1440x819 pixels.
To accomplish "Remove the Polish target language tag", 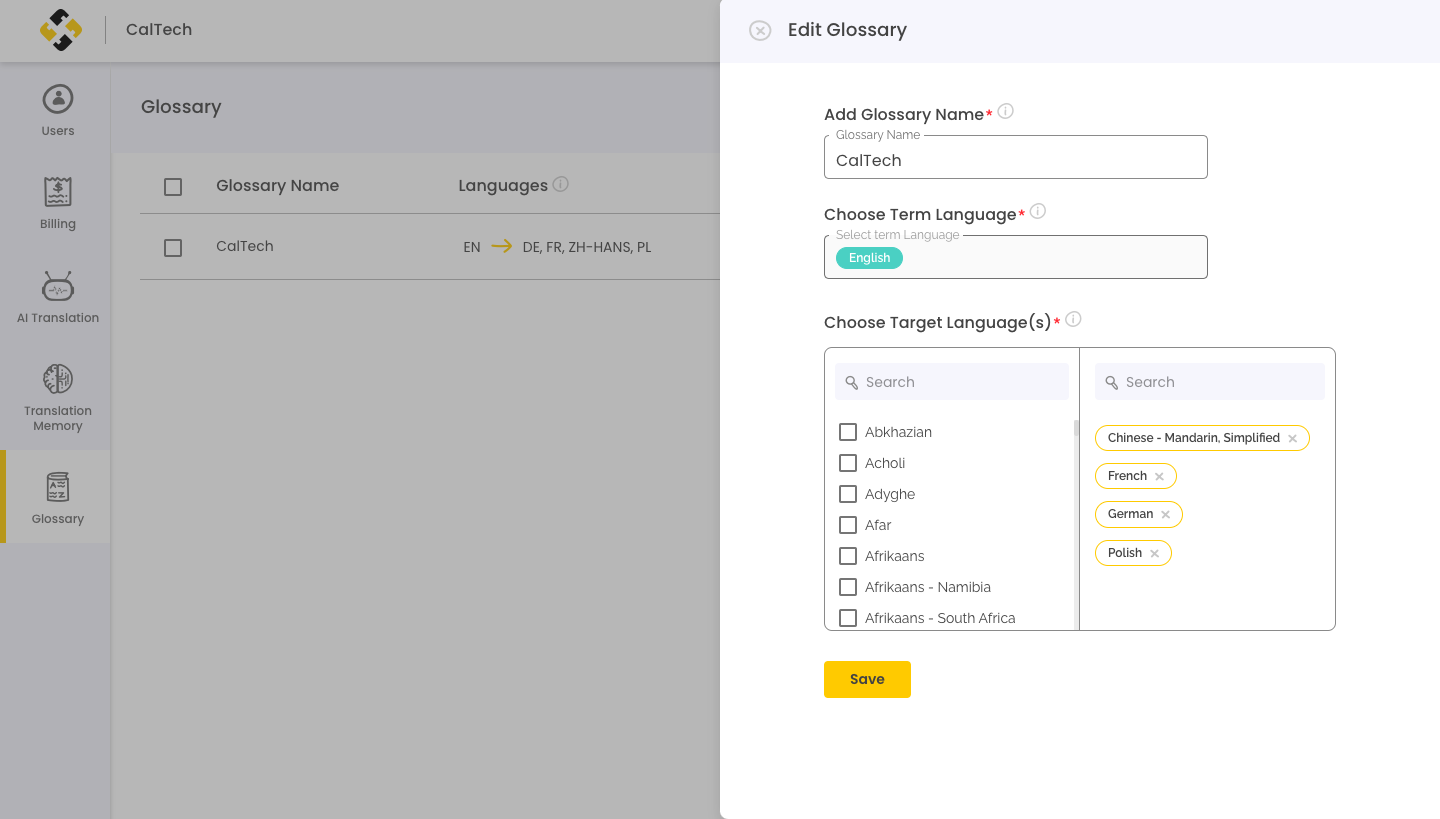I will (x=1154, y=553).
